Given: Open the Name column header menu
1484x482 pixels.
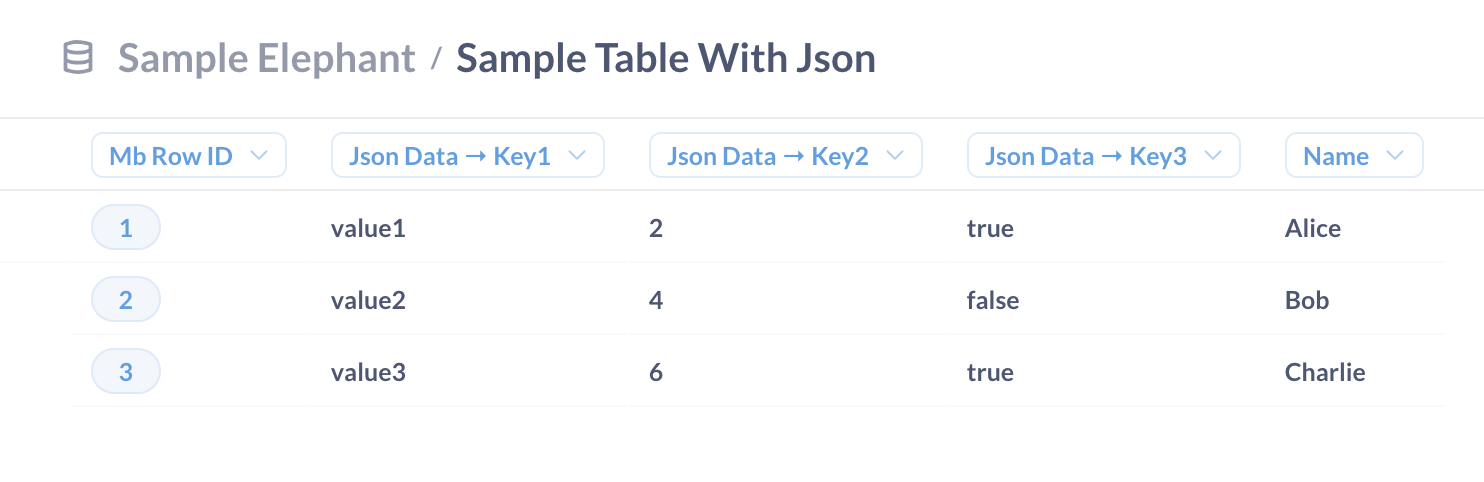Looking at the screenshot, I should click(1336, 156).
